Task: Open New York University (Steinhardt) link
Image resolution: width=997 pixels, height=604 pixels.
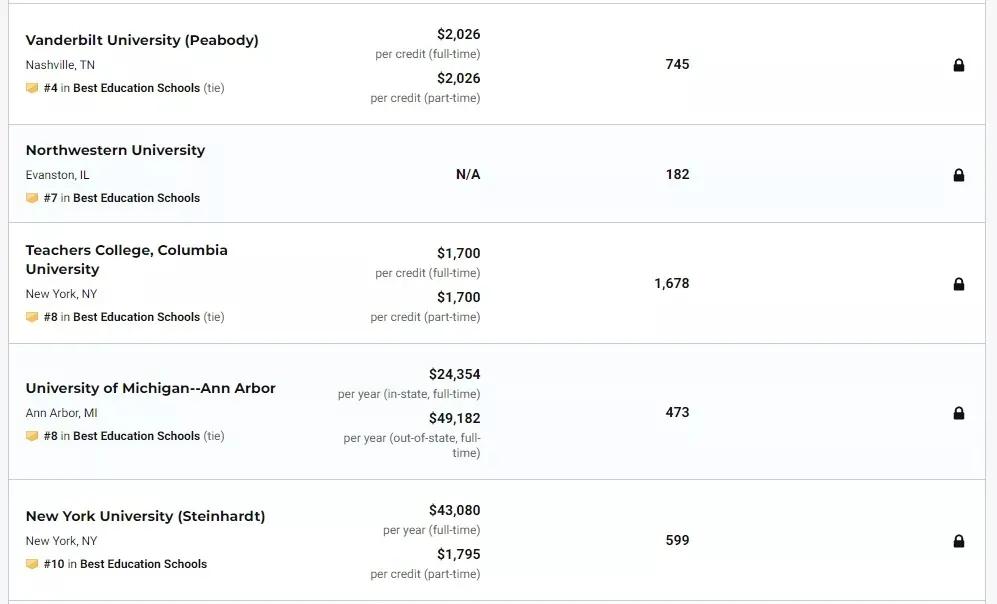Action: click(x=145, y=516)
